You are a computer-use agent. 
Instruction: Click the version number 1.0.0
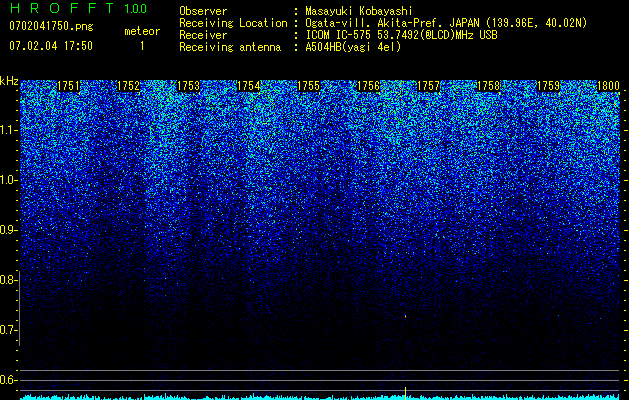135,8
